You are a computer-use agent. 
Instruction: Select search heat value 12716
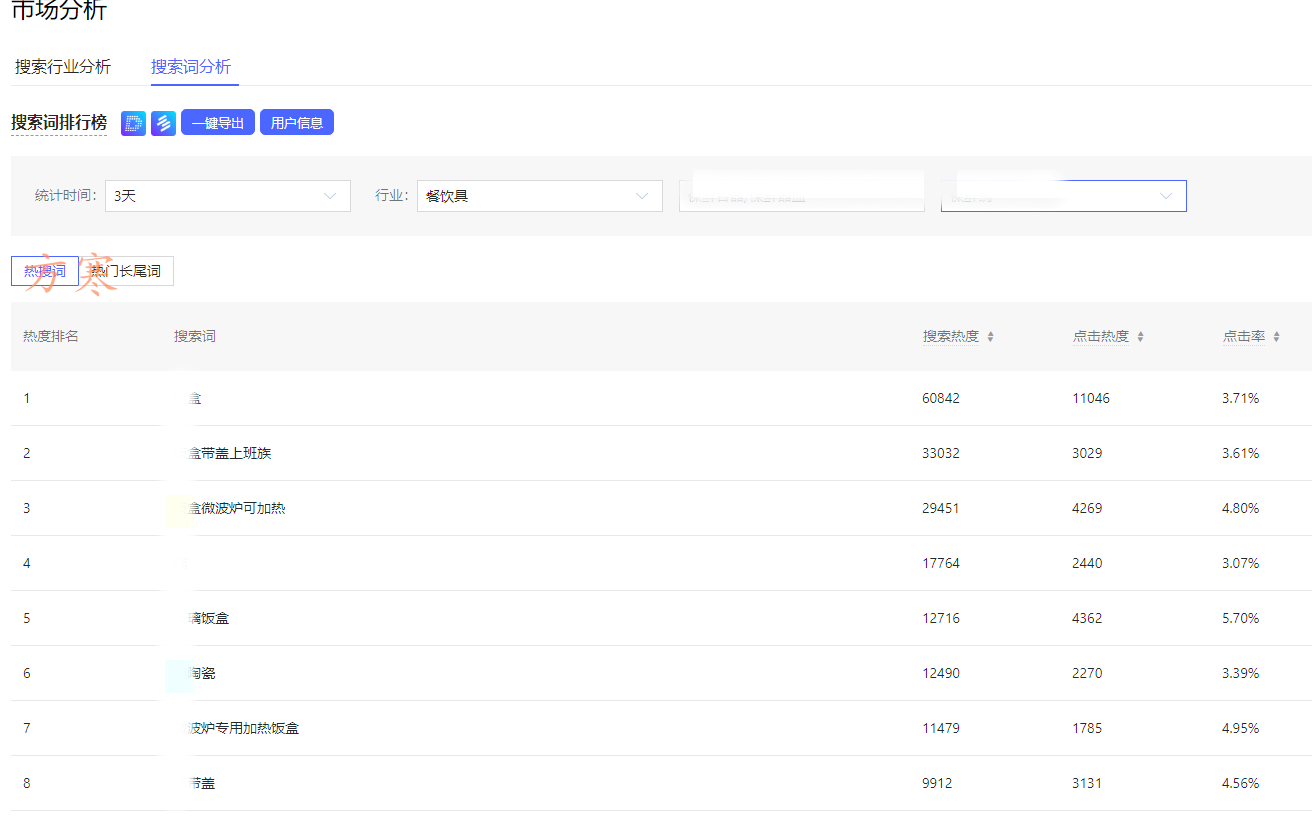(941, 618)
